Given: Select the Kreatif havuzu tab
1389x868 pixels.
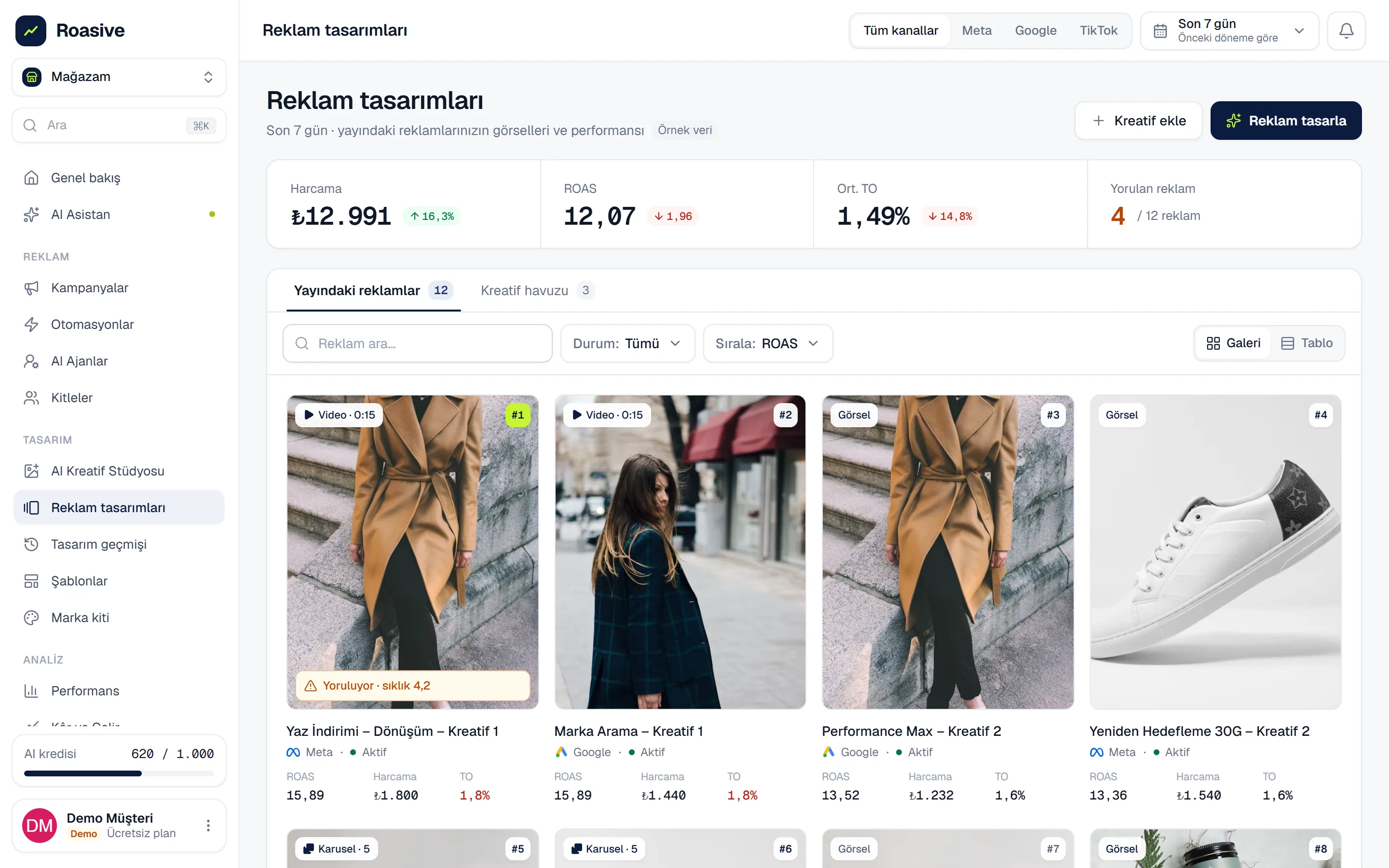Looking at the screenshot, I should pyautogui.click(x=537, y=290).
